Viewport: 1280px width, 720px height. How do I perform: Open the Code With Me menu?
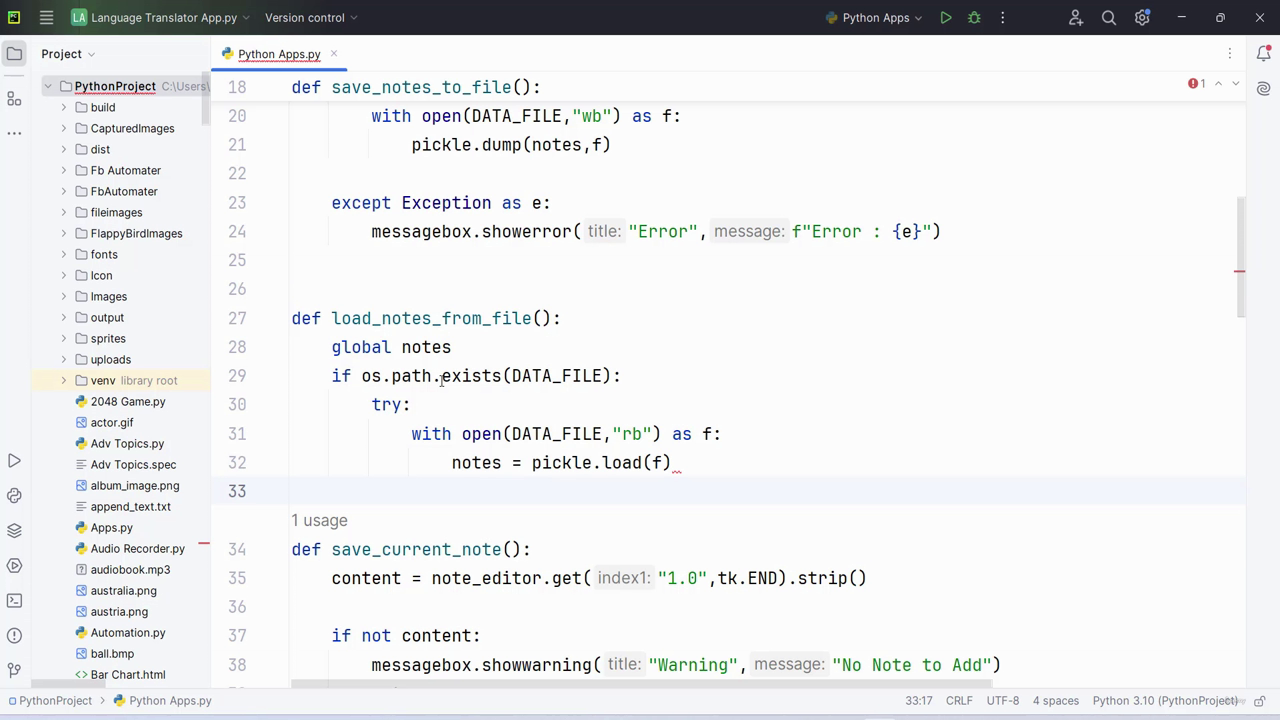click(1076, 18)
